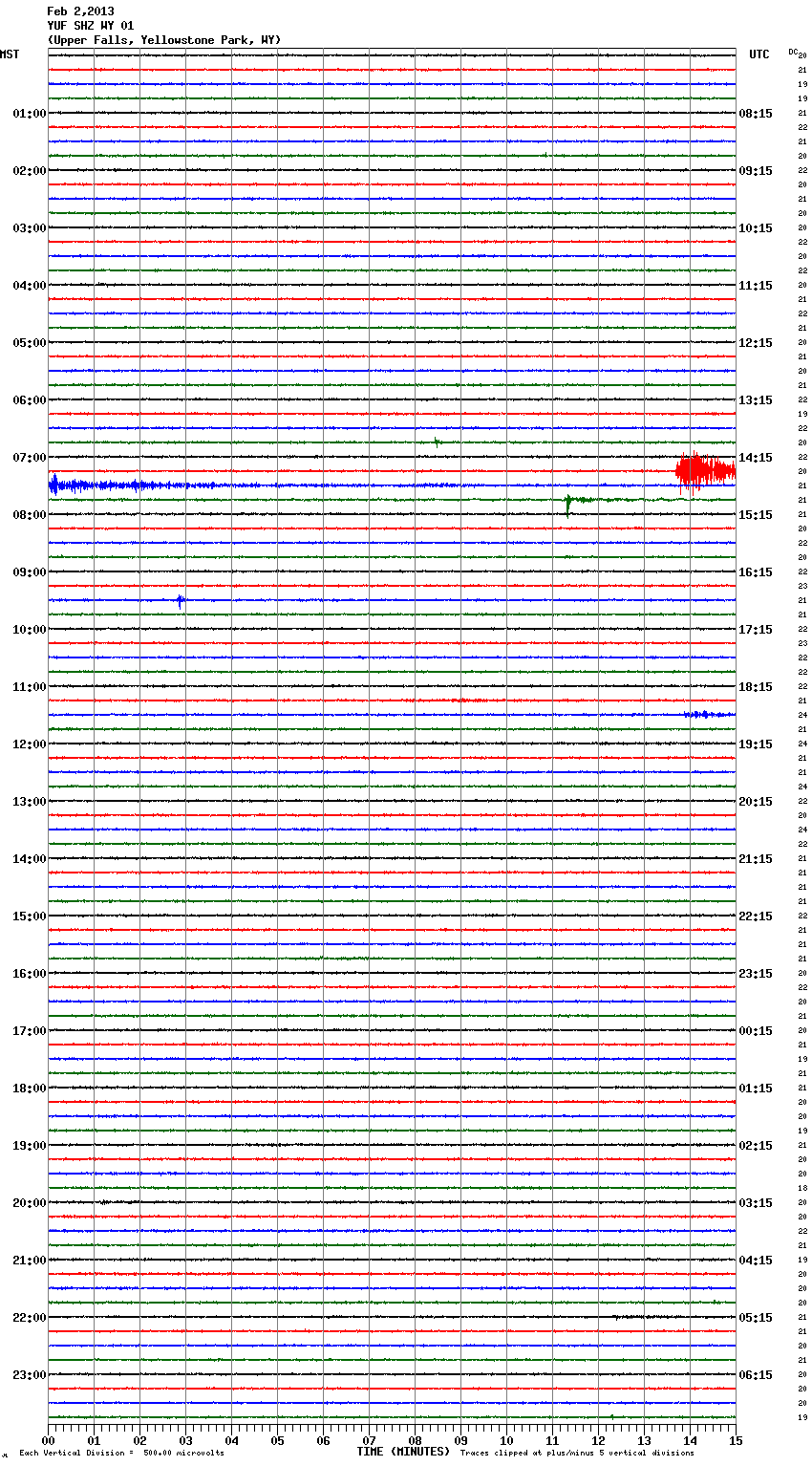Select the 22:00 MST row label
Image resolution: width=812 pixels, height=1466 pixels.
tap(30, 1318)
